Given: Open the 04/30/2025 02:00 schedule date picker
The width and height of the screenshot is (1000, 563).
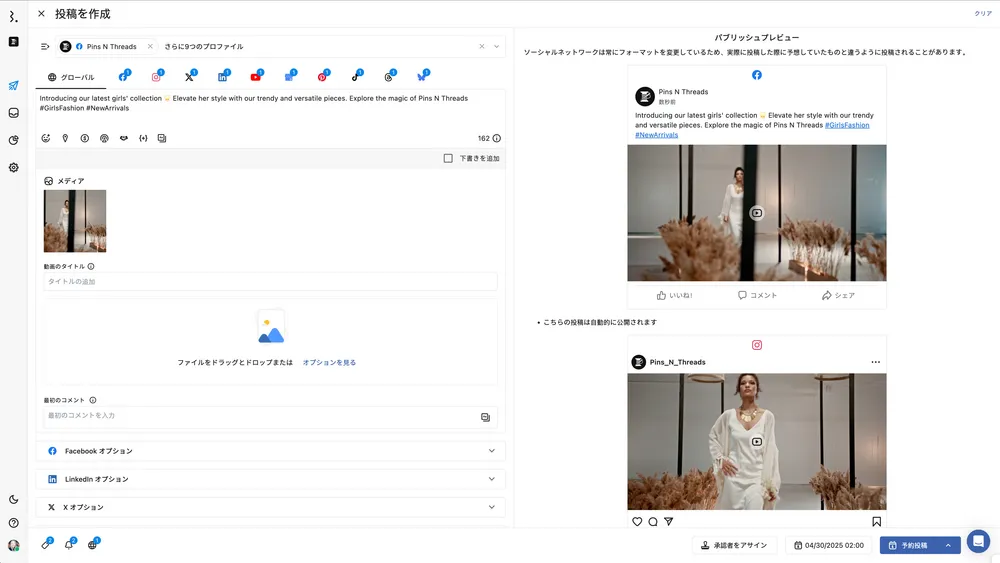Looking at the screenshot, I should (x=829, y=545).
